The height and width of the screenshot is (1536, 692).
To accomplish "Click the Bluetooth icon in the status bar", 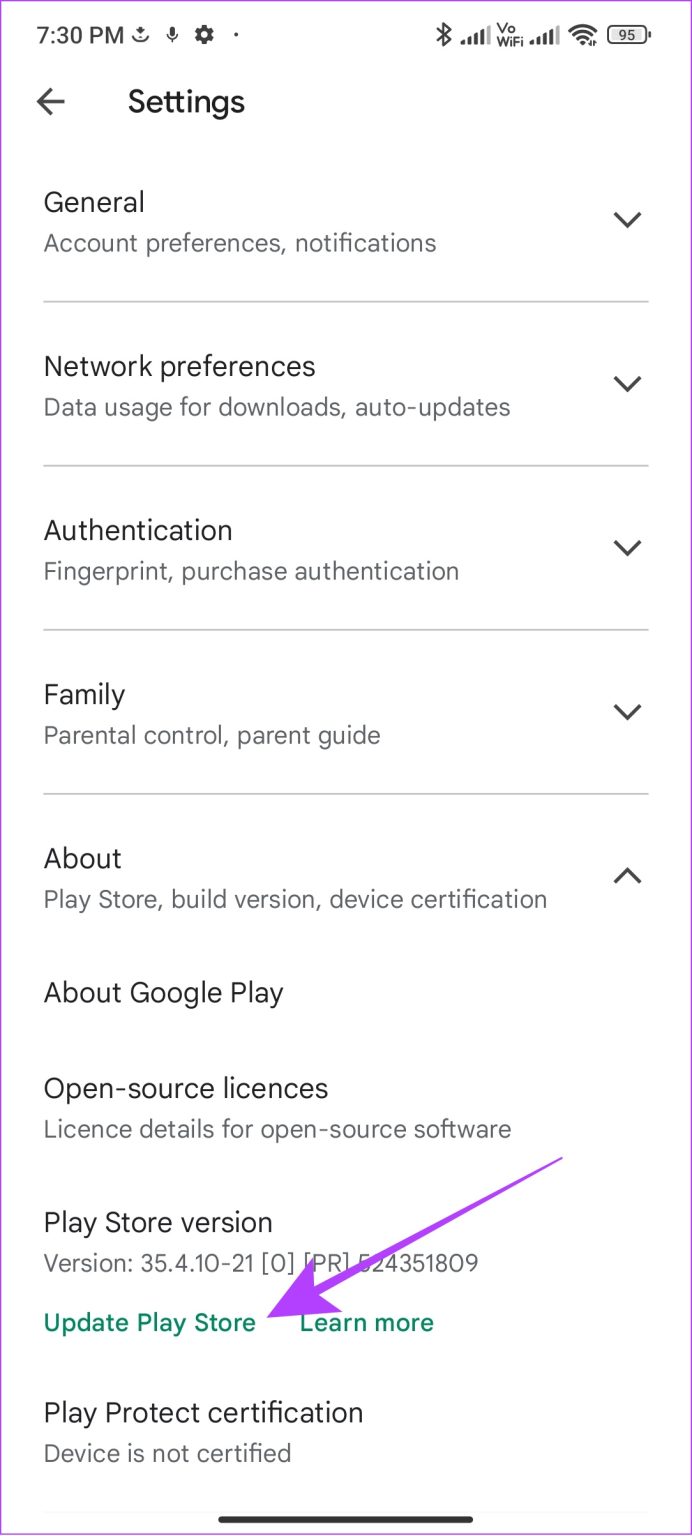I will [444, 34].
